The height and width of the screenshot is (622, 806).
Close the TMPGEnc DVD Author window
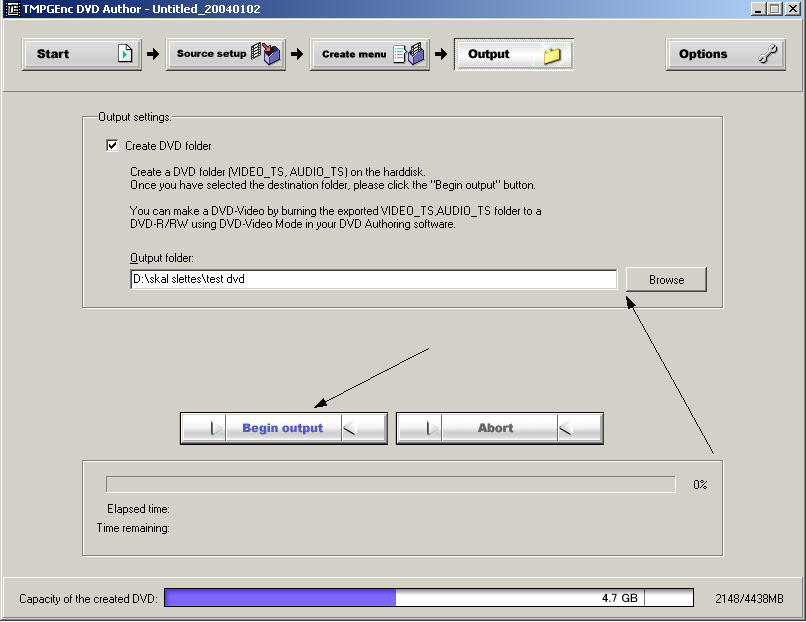pos(793,9)
